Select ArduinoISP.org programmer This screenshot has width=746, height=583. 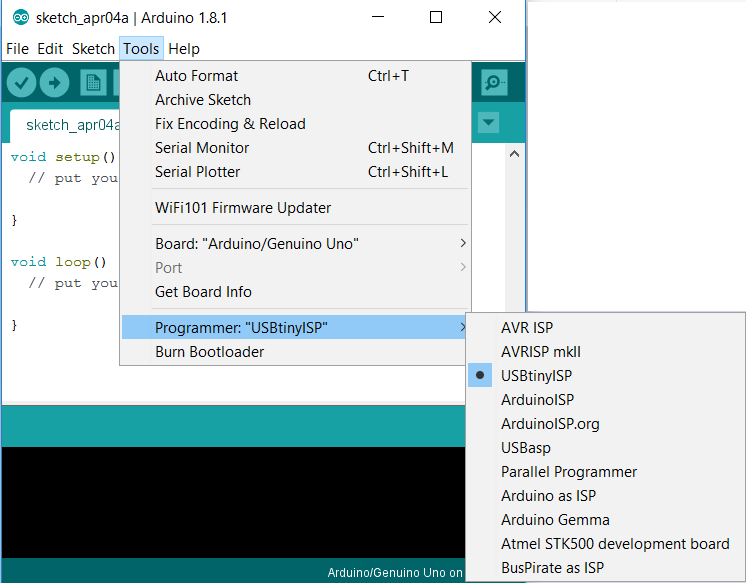tap(605, 424)
